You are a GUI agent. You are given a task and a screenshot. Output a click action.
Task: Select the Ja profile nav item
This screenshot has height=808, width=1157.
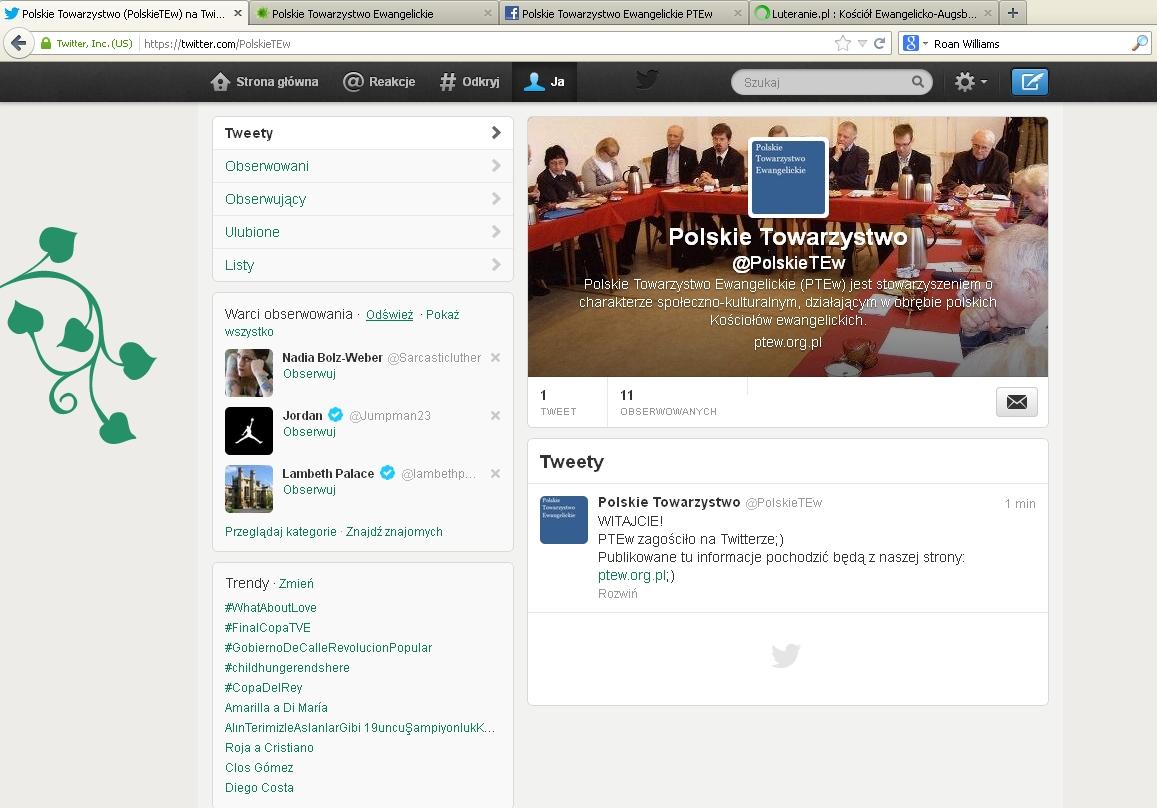[x=545, y=81]
